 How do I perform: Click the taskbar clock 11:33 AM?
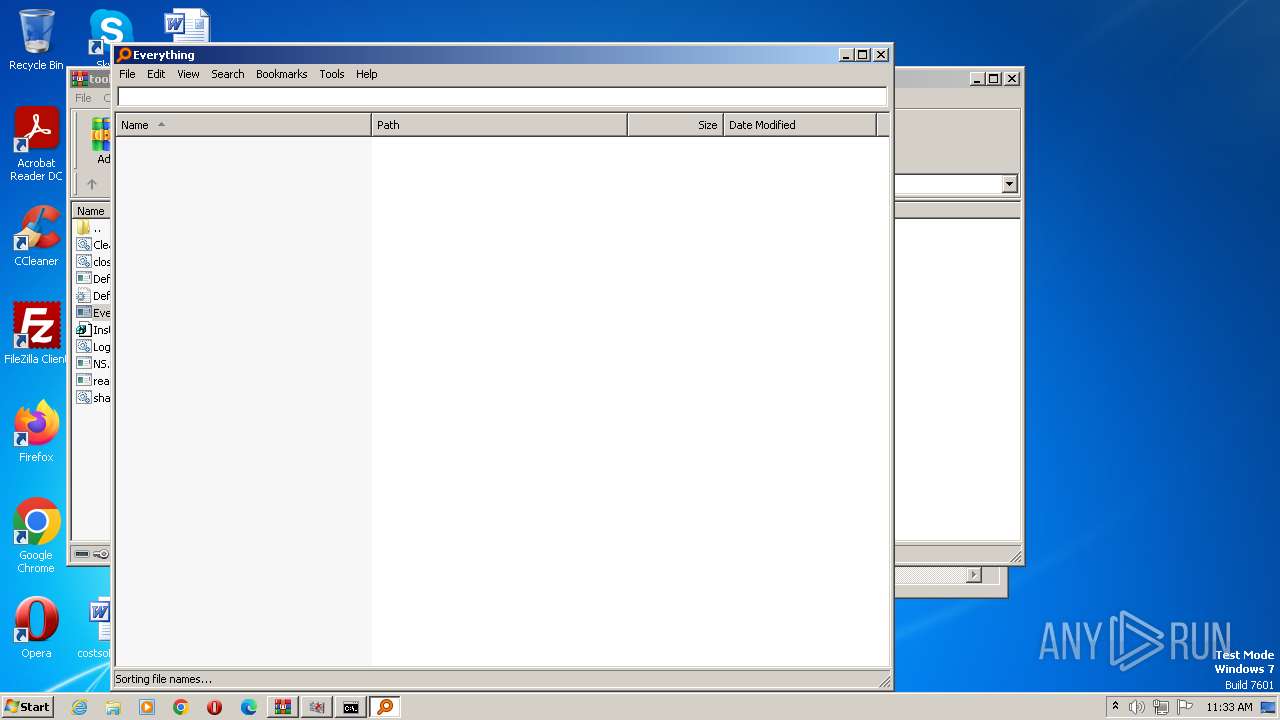coord(1229,707)
